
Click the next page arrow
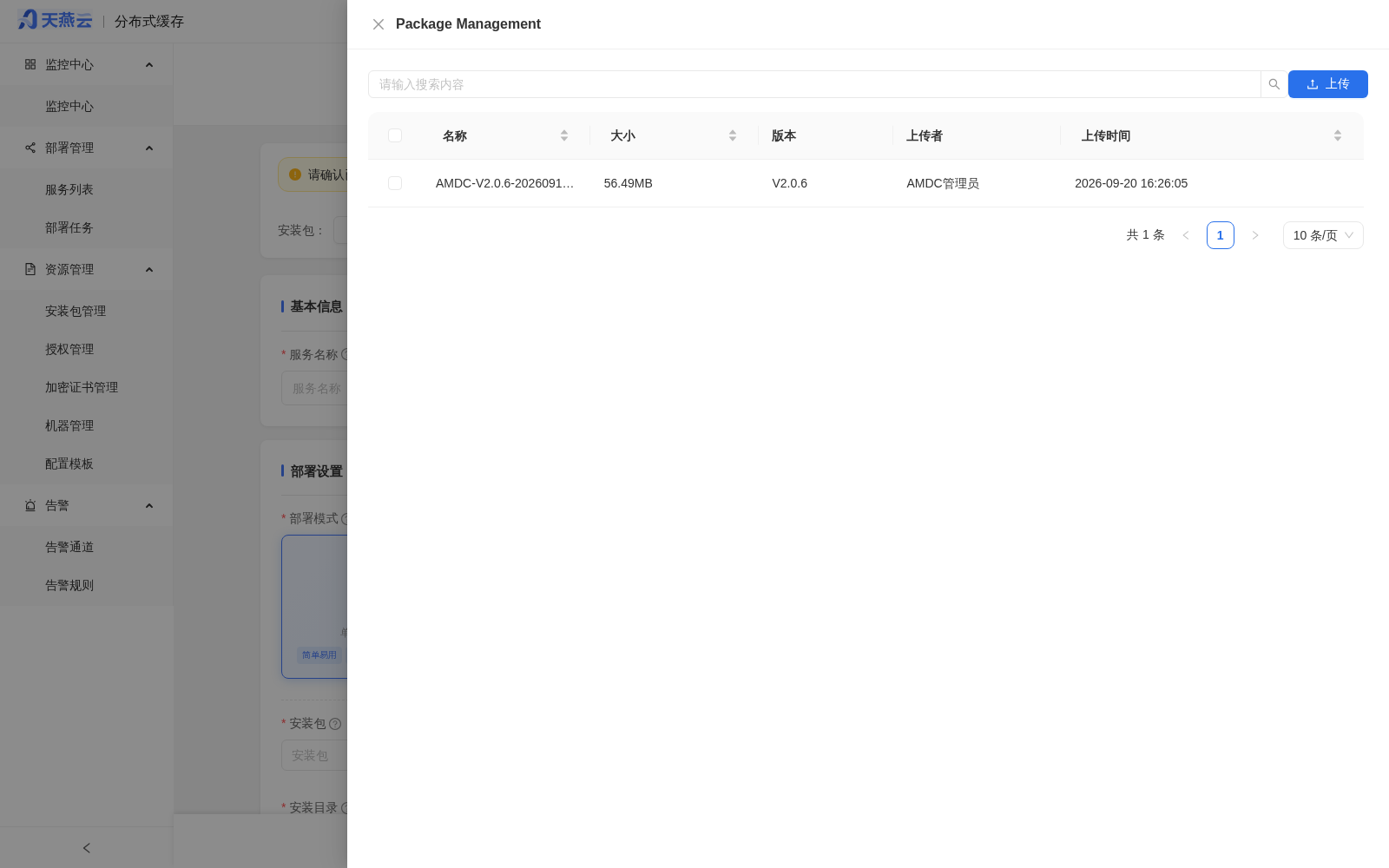point(1255,235)
